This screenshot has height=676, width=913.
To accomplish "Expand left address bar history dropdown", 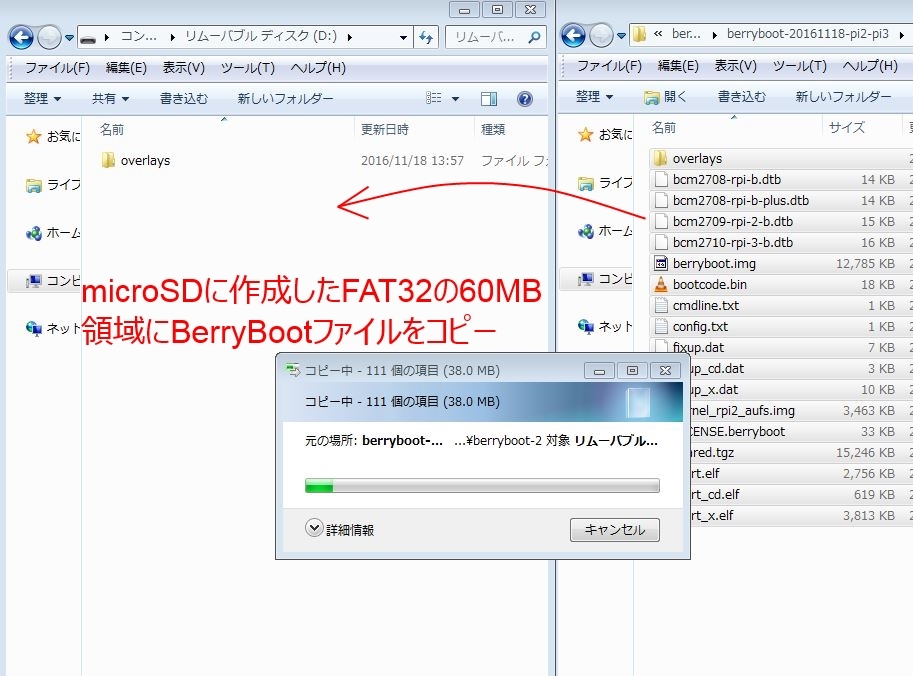I will 403,38.
